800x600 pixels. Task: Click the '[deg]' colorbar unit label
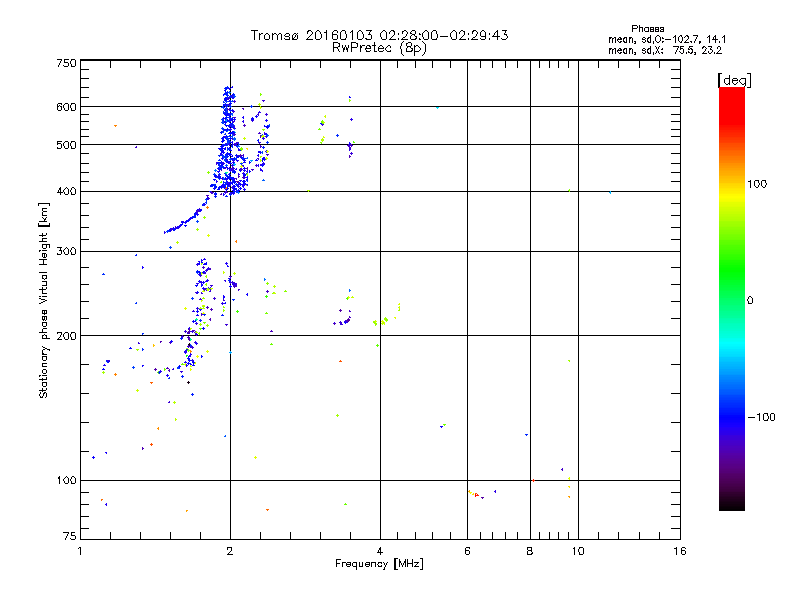(x=734, y=80)
